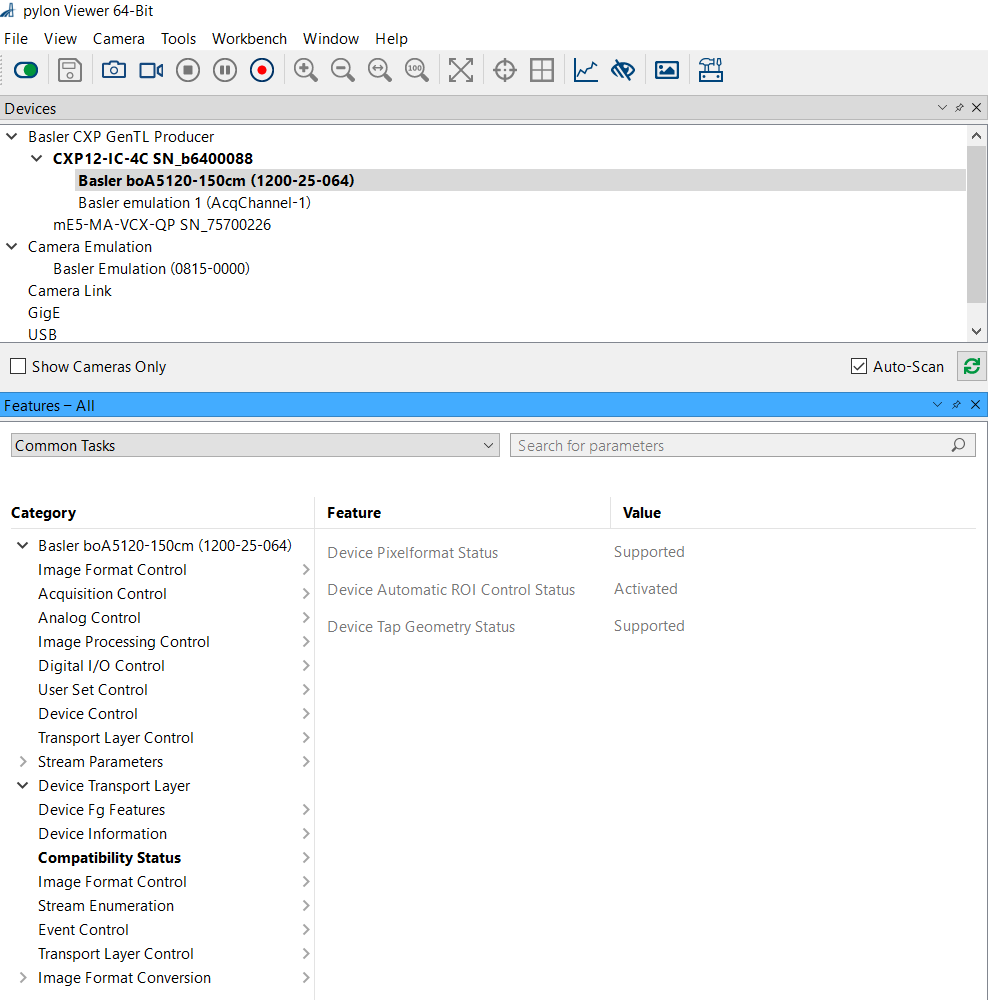
Task: Close the Features panel
Action: (x=975, y=405)
